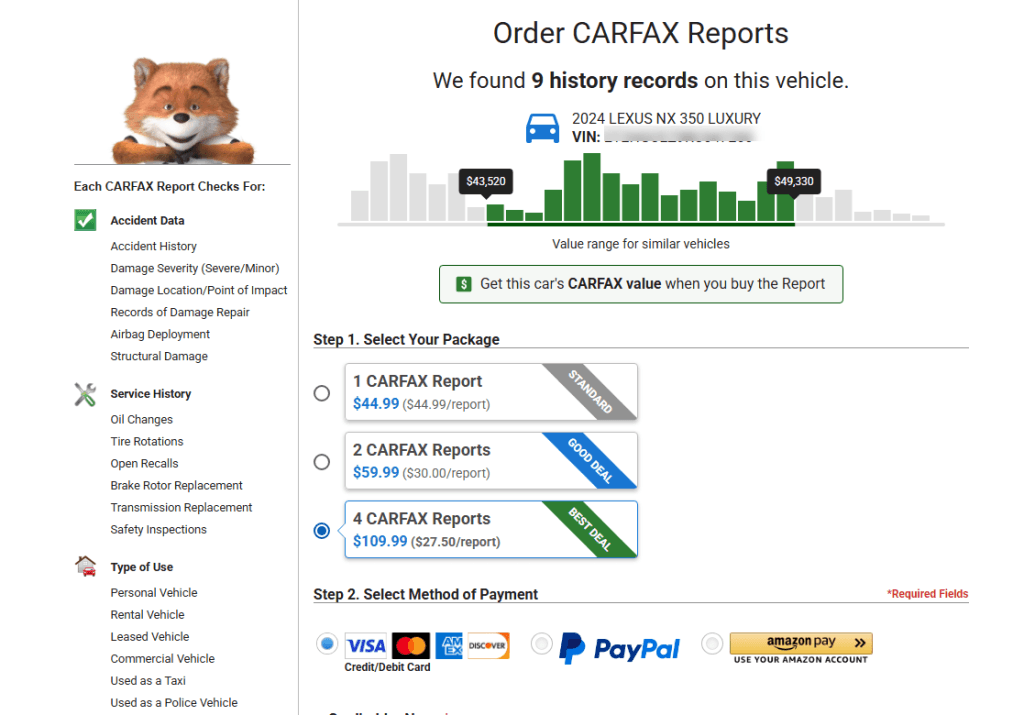Click Damage Severity (Severe/Minor) text
Image resolution: width=1024 pixels, height=715 pixels.
195,268
